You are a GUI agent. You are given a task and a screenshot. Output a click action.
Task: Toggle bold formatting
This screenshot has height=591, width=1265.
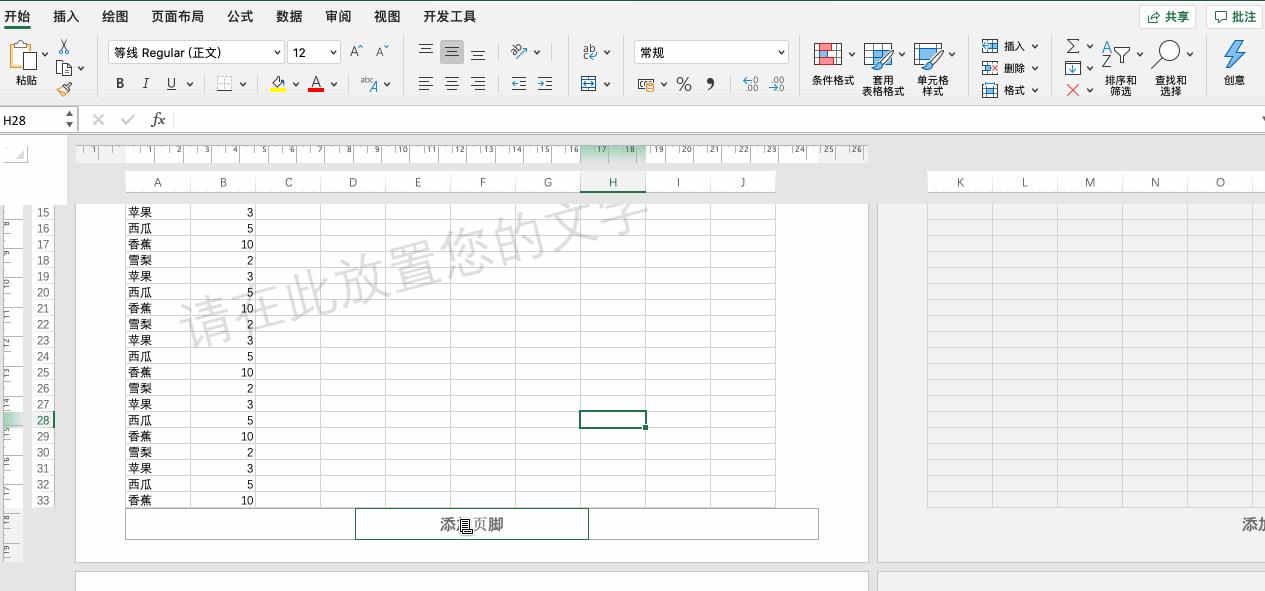[x=119, y=83]
